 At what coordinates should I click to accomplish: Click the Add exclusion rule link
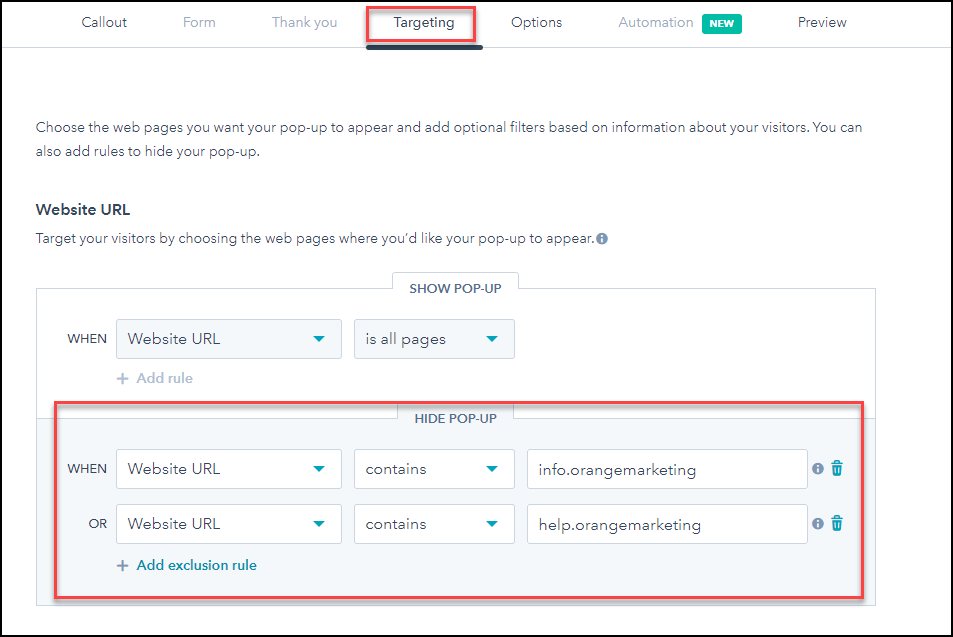[x=186, y=565]
